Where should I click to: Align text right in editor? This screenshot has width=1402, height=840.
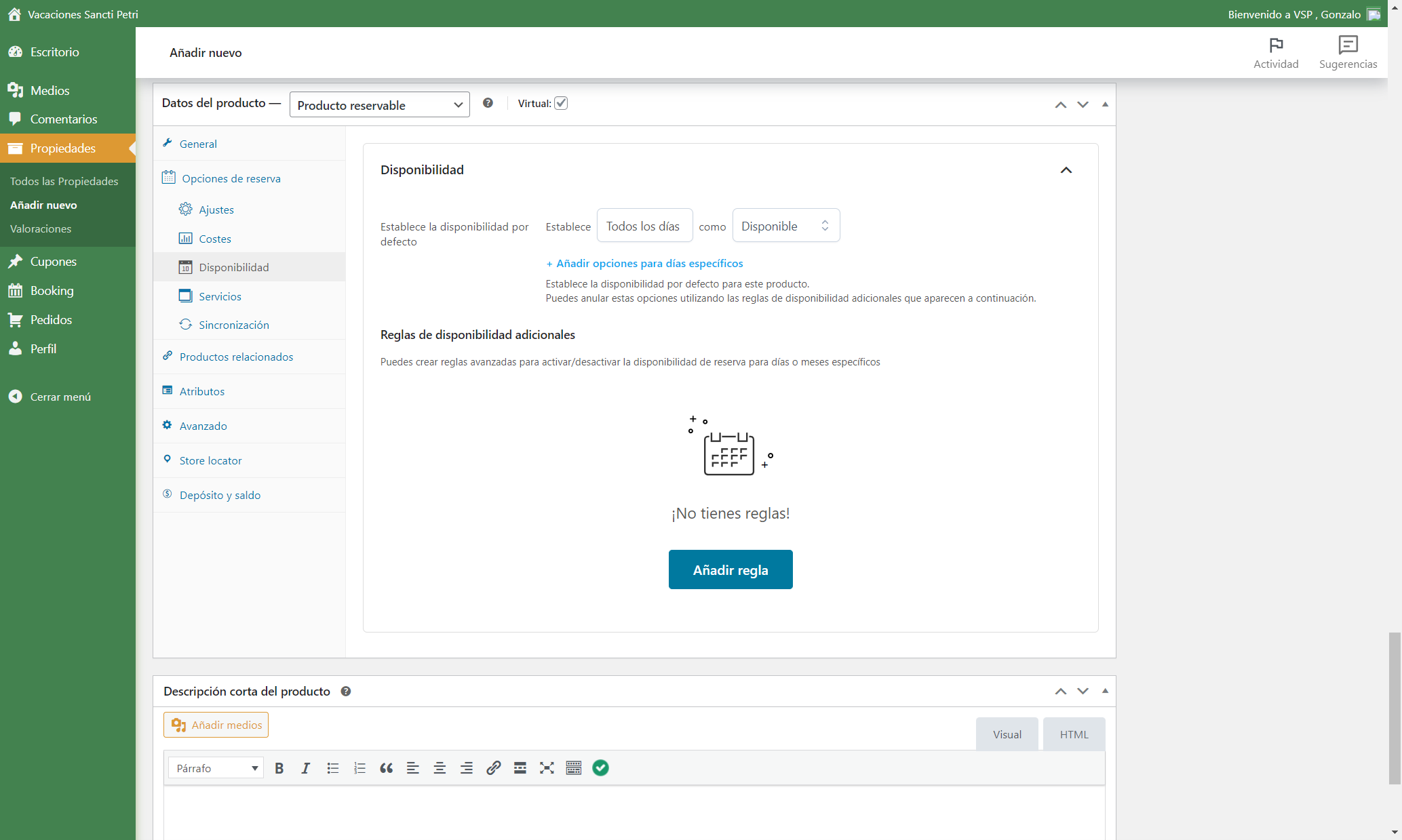(x=467, y=768)
